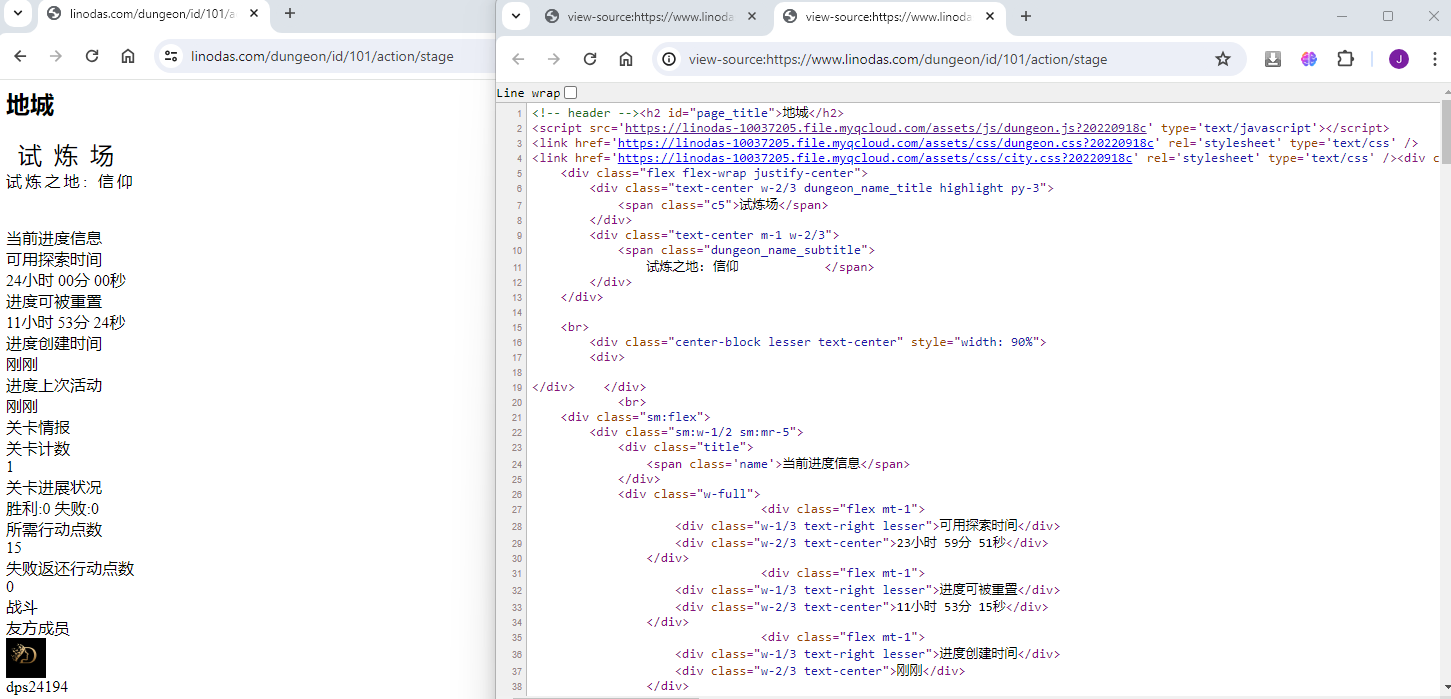Open the profile J avatar menu
The width and height of the screenshot is (1451, 699).
(1398, 59)
